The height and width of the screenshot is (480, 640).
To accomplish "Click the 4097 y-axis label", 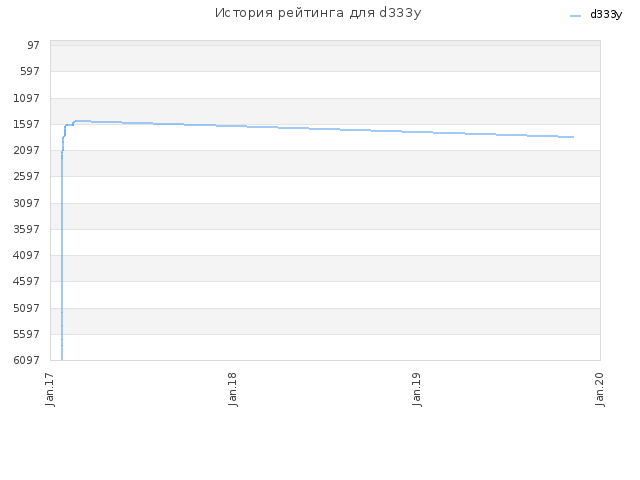I will click(x=27, y=255).
